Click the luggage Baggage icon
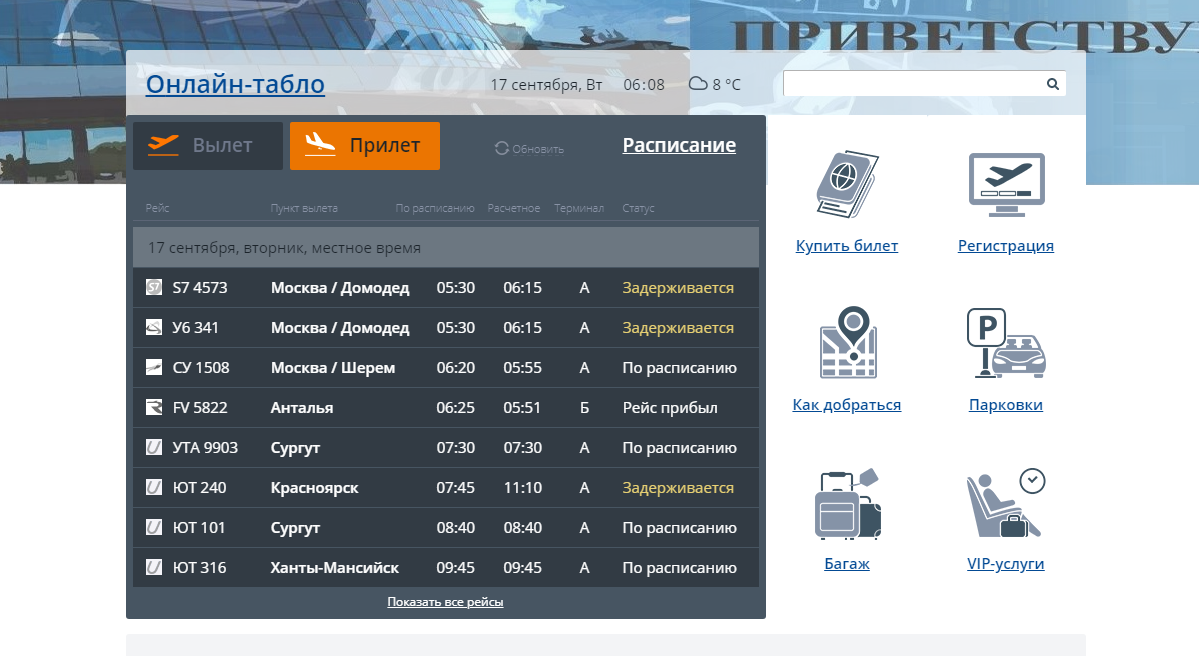 (847, 504)
